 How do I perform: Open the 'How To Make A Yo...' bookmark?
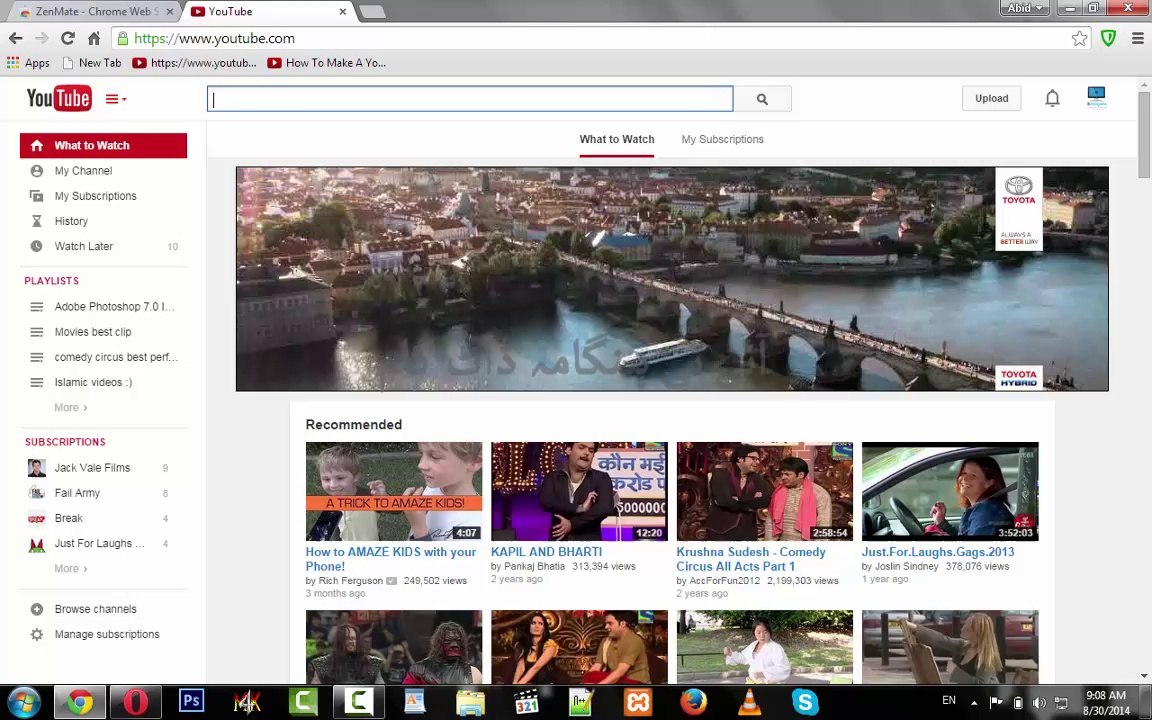coord(327,63)
